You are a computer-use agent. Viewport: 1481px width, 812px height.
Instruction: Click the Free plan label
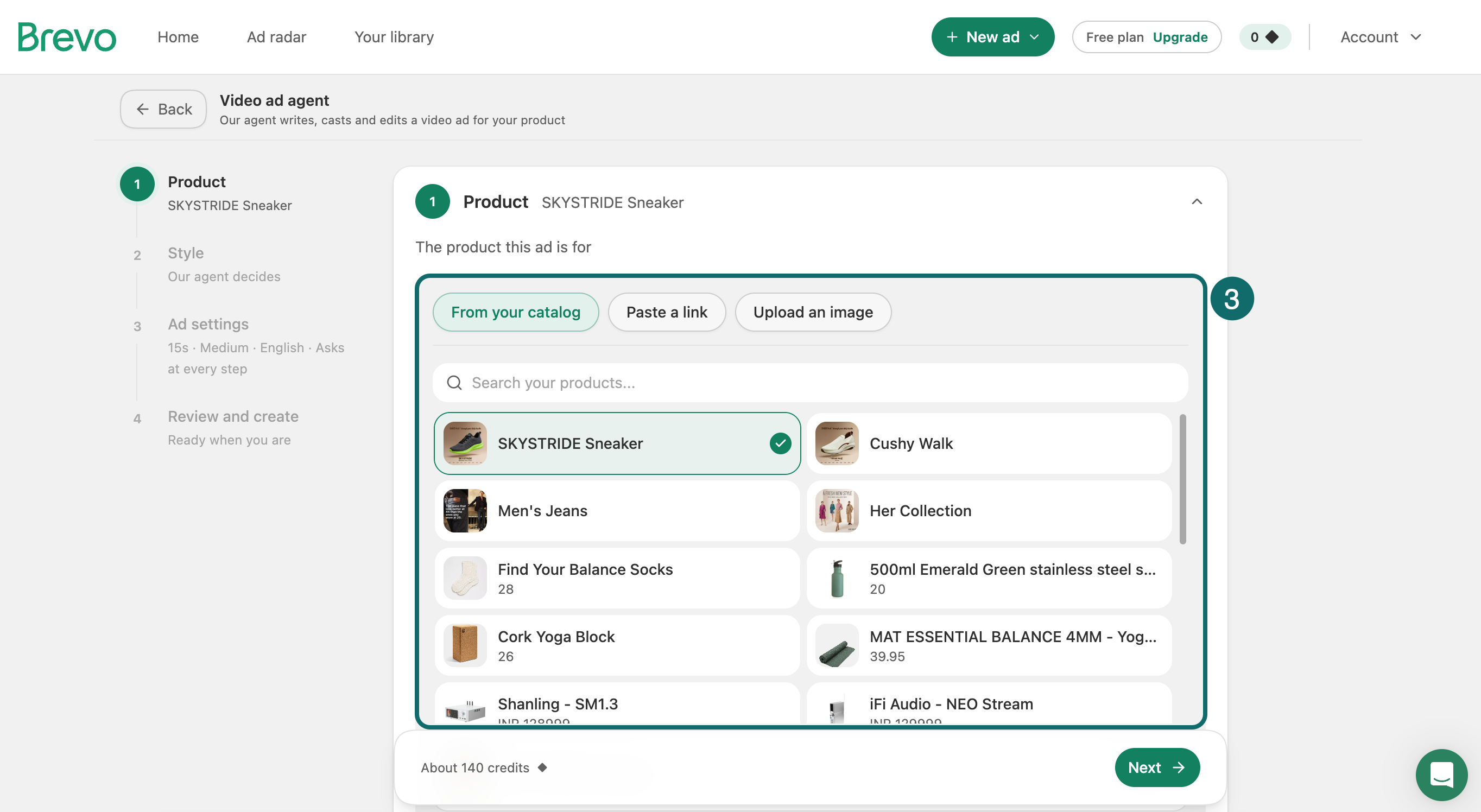(x=1114, y=37)
